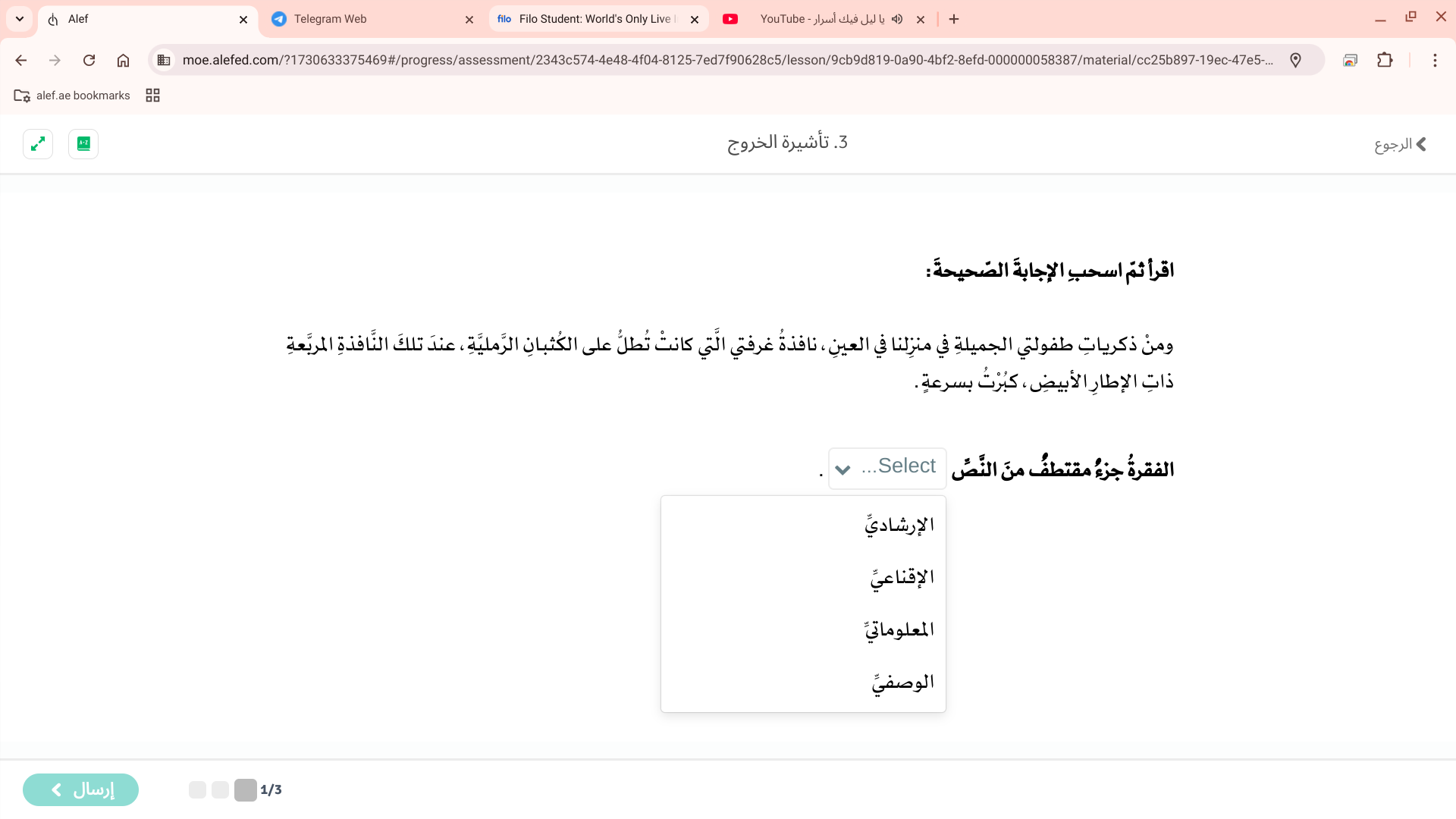
Task: Click the browser reload icon
Action: coord(89,60)
